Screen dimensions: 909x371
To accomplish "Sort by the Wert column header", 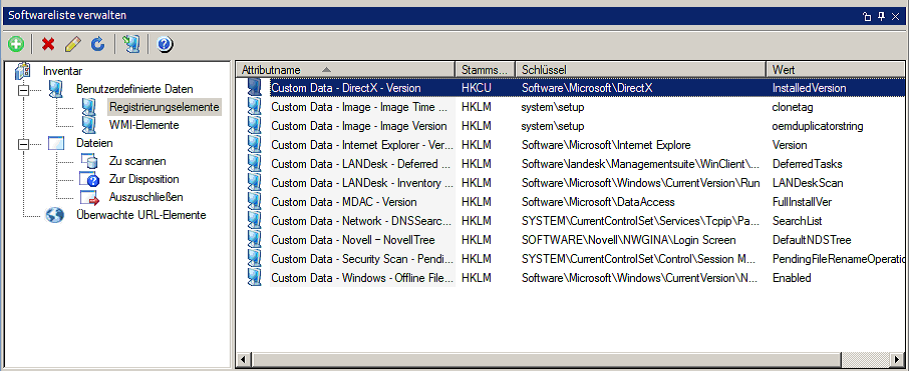I will tap(835, 70).
